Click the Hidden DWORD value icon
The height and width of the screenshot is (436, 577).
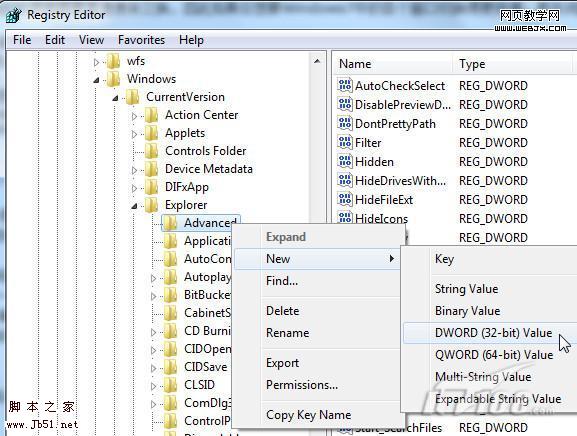(345, 162)
